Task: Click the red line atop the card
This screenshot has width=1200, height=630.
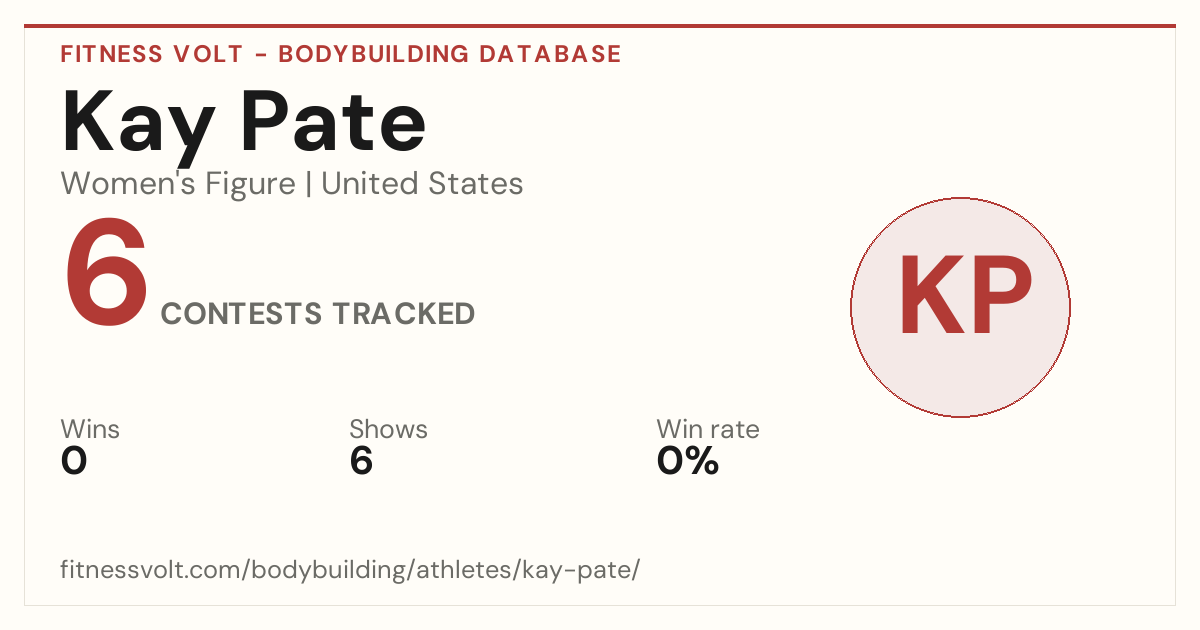Action: (x=600, y=26)
